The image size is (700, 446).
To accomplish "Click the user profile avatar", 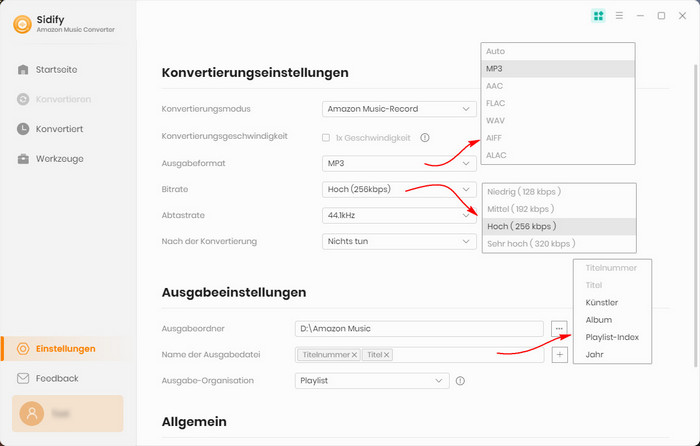I will (32, 413).
